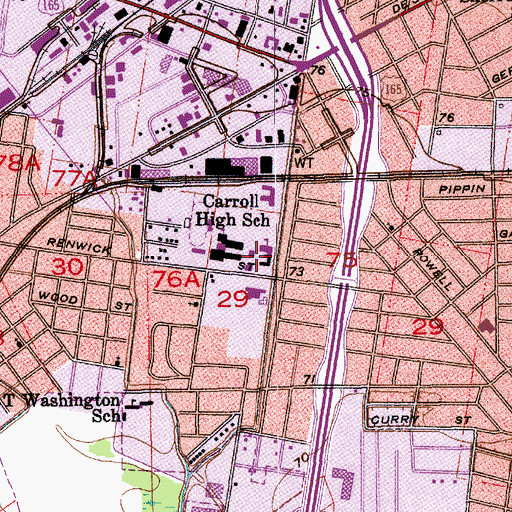This screenshot has width=512, height=512.
Task: Click the red section number 30
Action: 68,267
